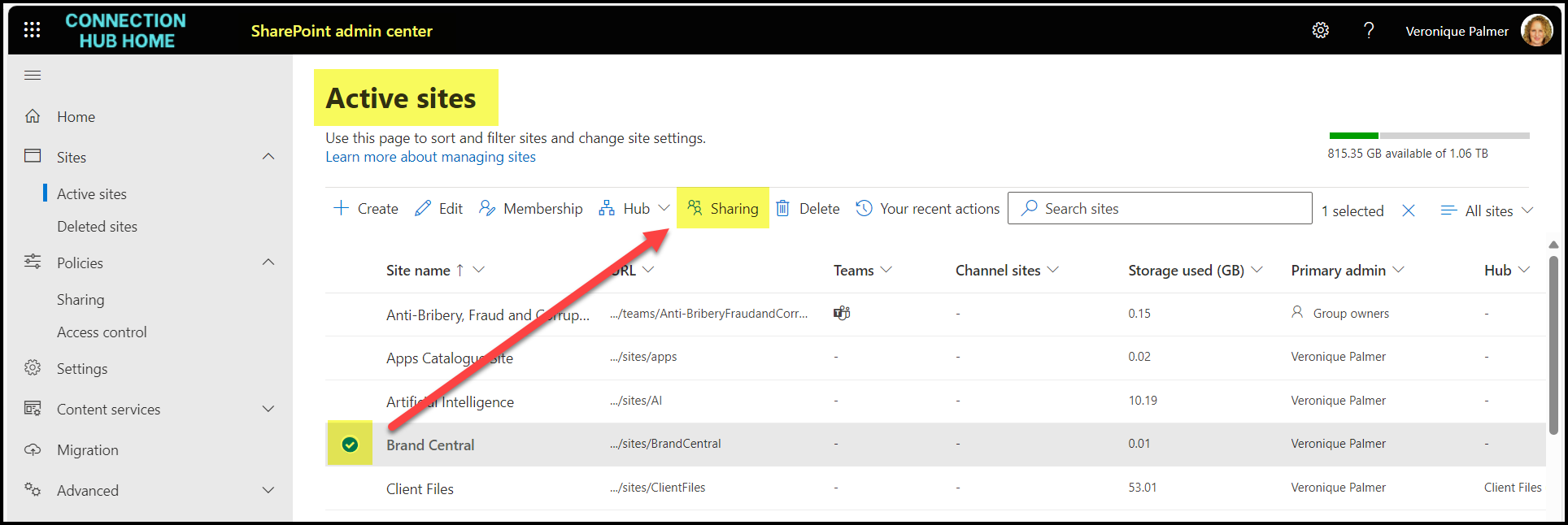Open the settings gear in header
This screenshot has height=525, width=1568.
coord(1320,31)
